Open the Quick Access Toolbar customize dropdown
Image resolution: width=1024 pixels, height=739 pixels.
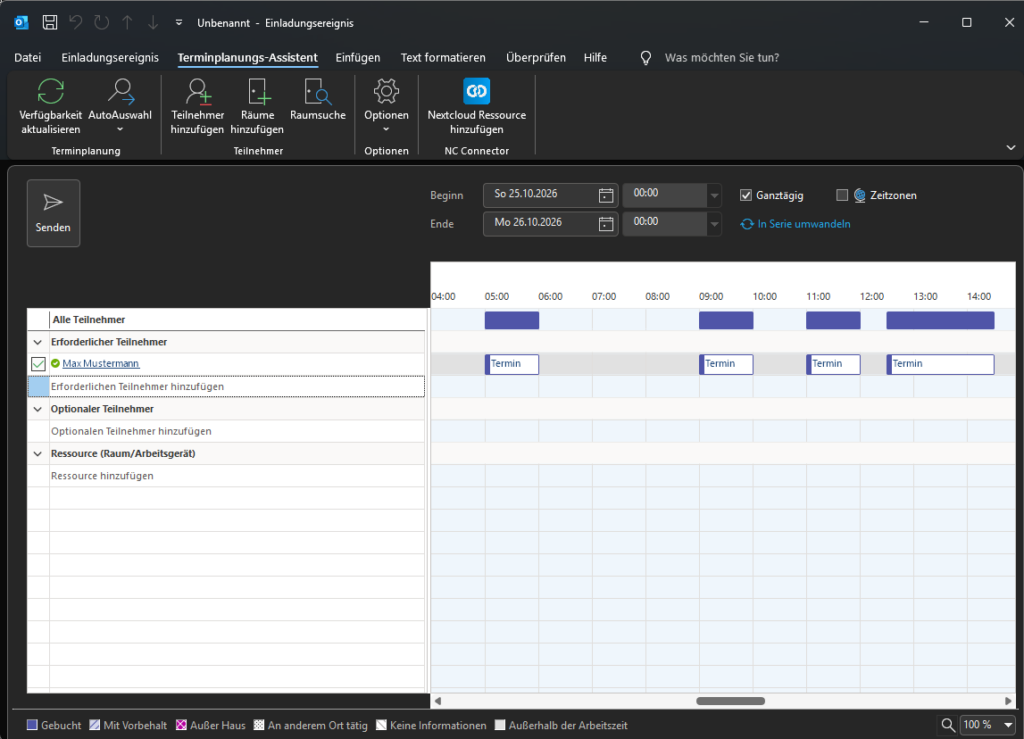pyautogui.click(x=179, y=23)
